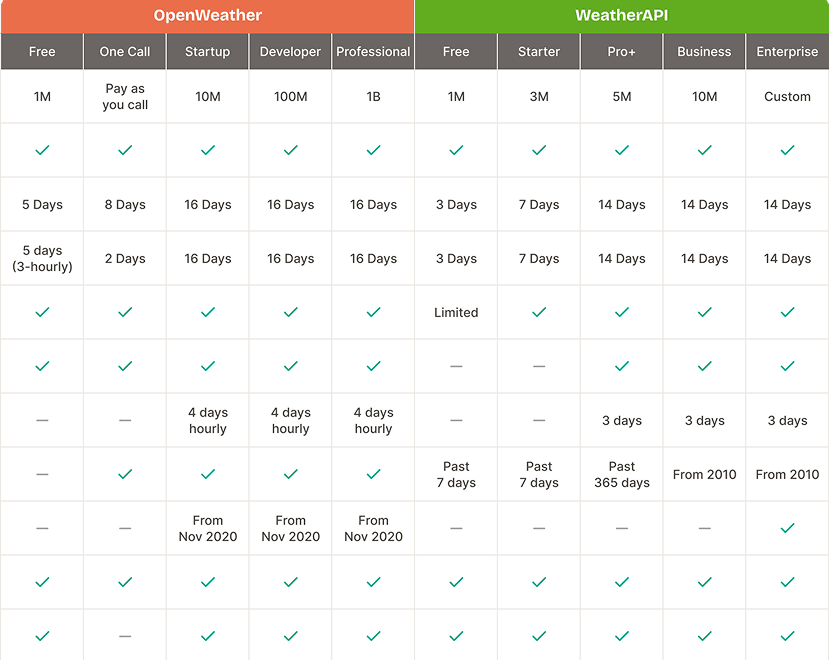Click the single dash in the bottom row
829x660 pixels.
[x=125, y=636]
